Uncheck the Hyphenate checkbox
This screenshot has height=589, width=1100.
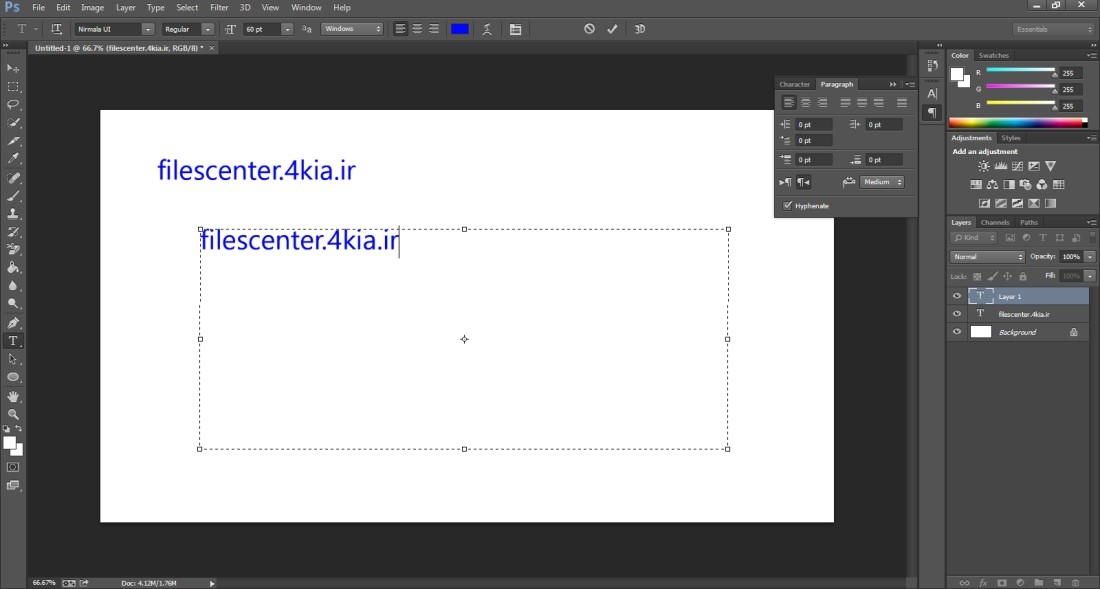(x=788, y=205)
